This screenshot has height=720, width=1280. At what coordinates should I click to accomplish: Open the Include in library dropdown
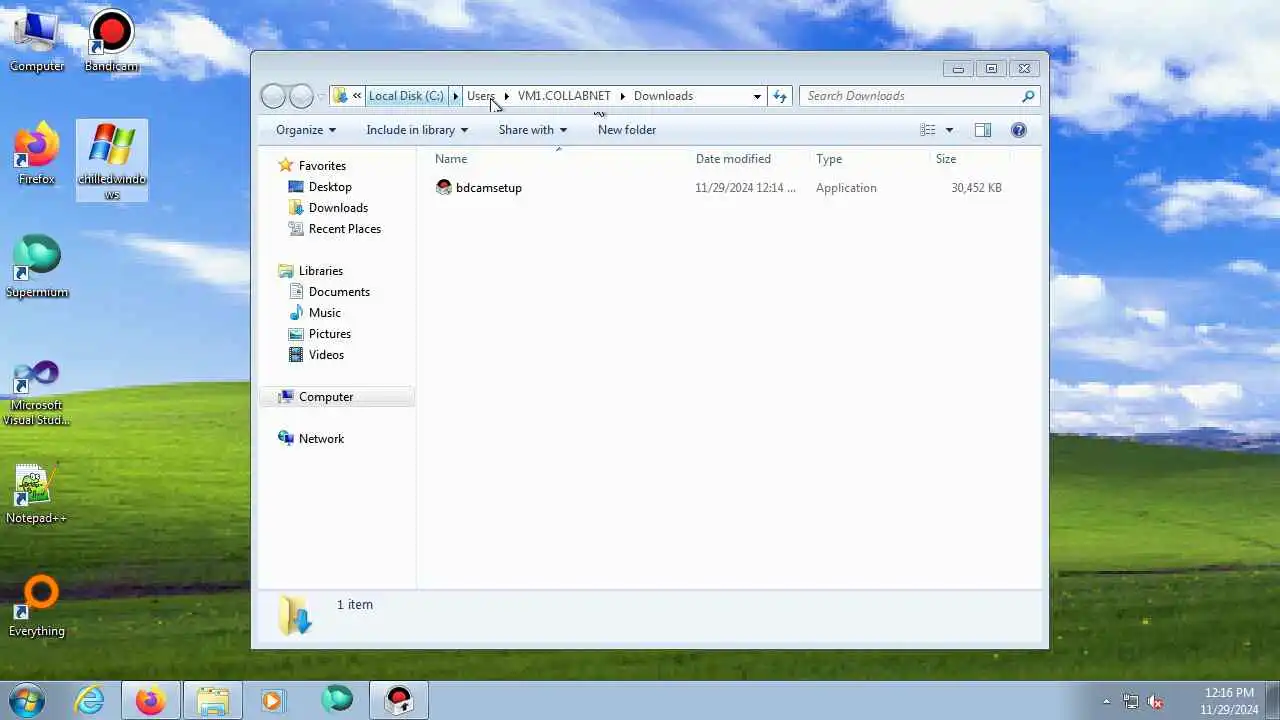point(417,130)
